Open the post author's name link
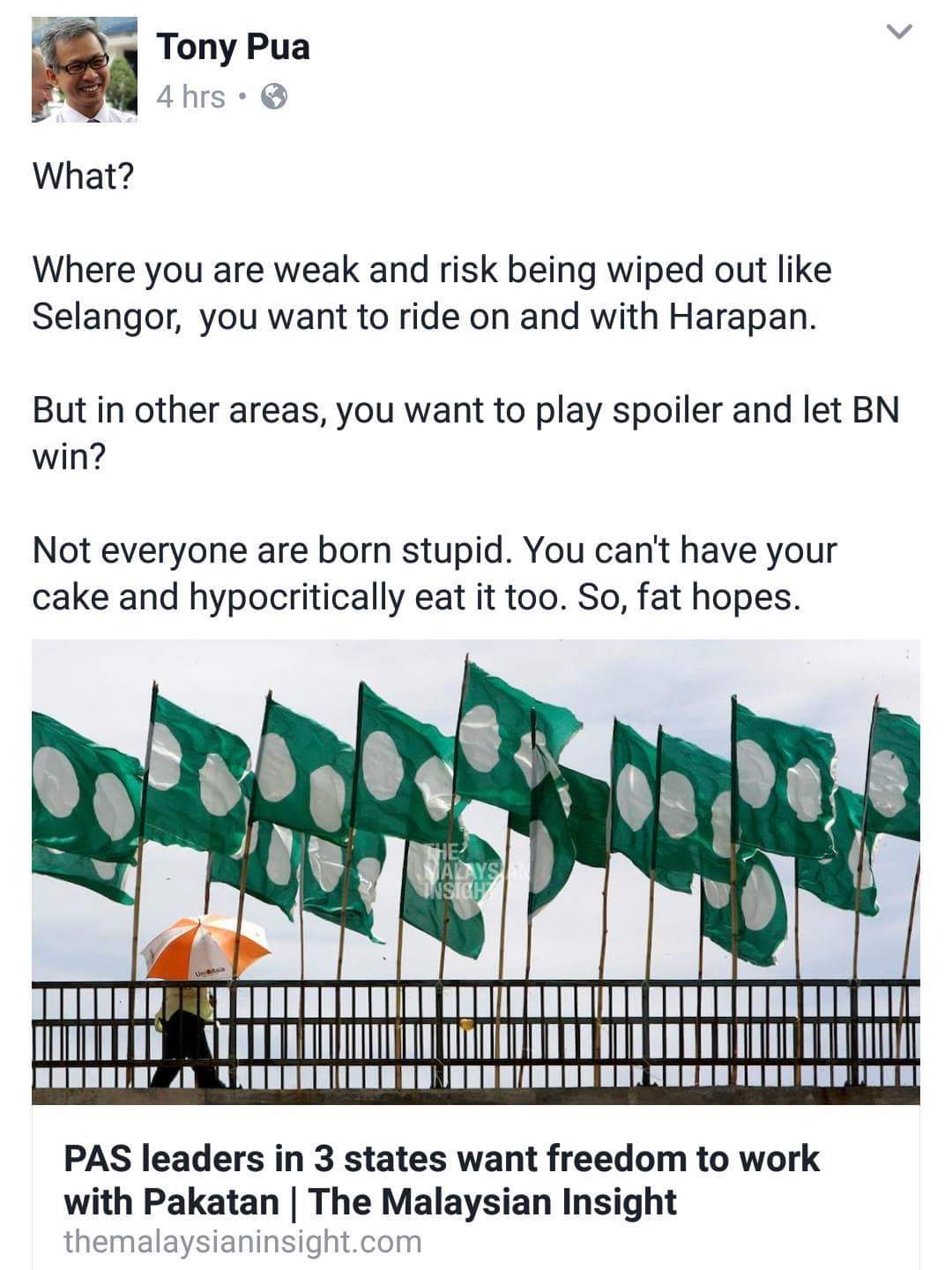 click(x=233, y=46)
